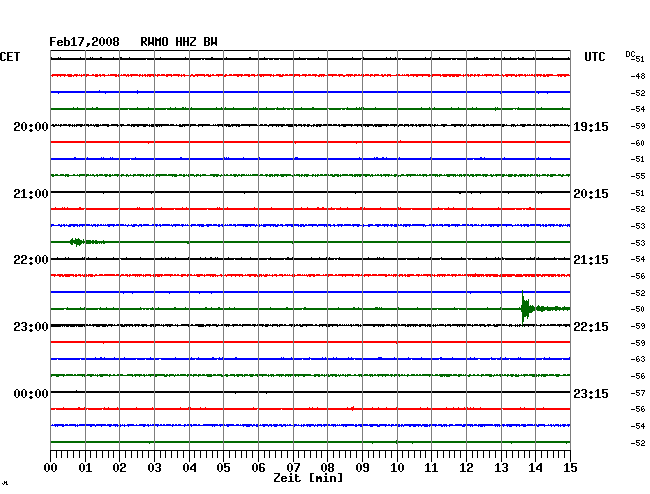Screen dimensions: 650x494
Task: Select the 21:15 UTC time label
Action: [591, 260]
